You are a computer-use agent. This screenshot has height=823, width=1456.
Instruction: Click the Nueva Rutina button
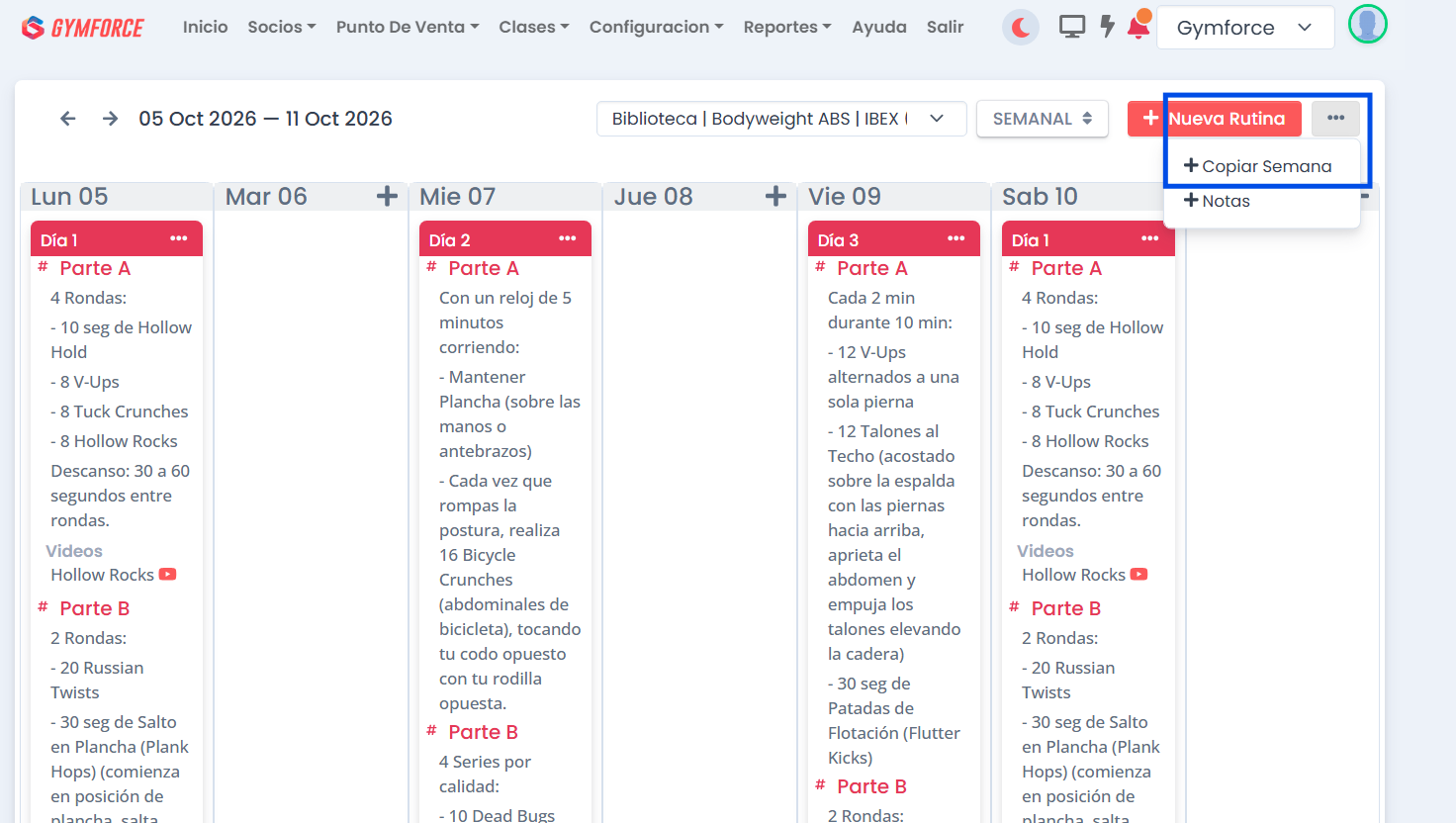1215,119
